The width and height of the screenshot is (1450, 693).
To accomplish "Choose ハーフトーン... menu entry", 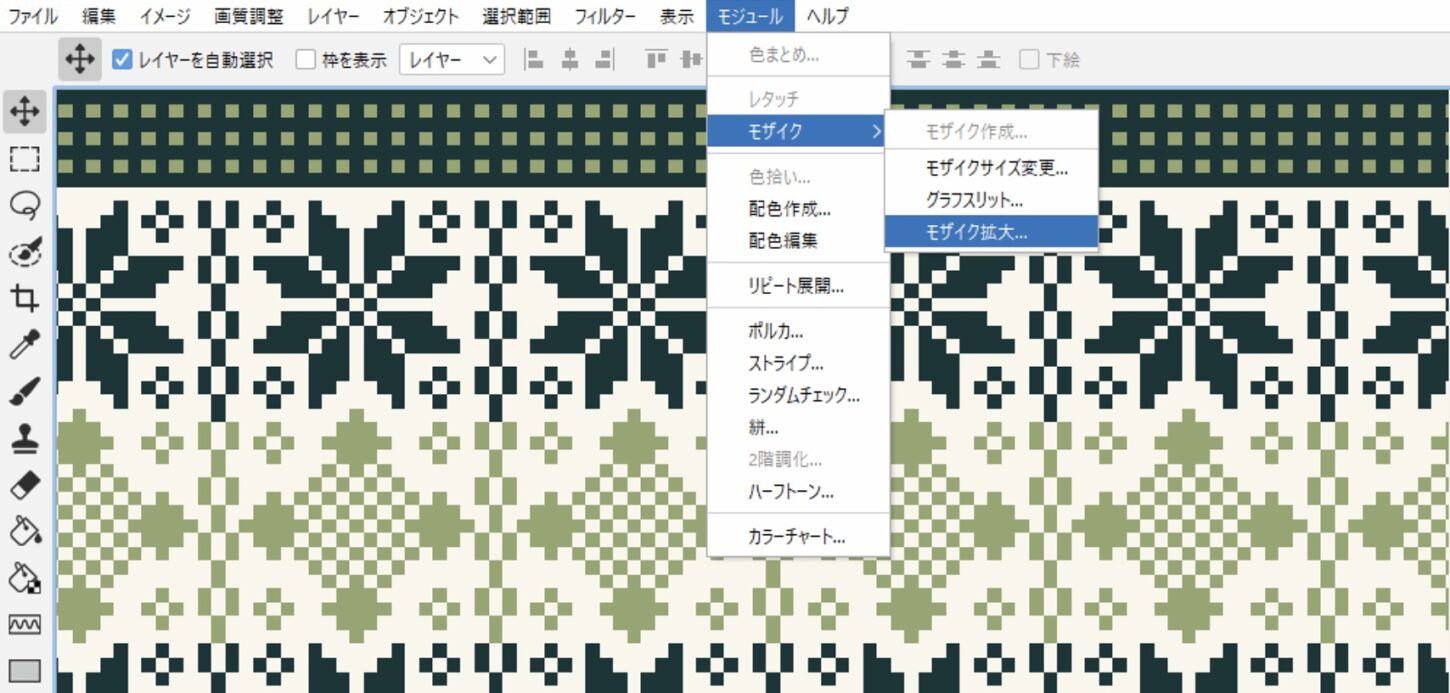I will (x=798, y=491).
